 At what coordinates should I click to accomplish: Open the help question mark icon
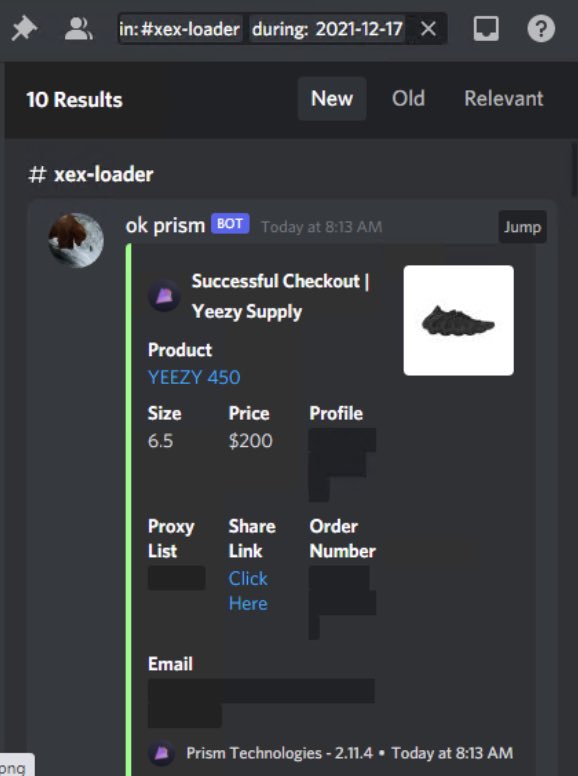click(541, 29)
